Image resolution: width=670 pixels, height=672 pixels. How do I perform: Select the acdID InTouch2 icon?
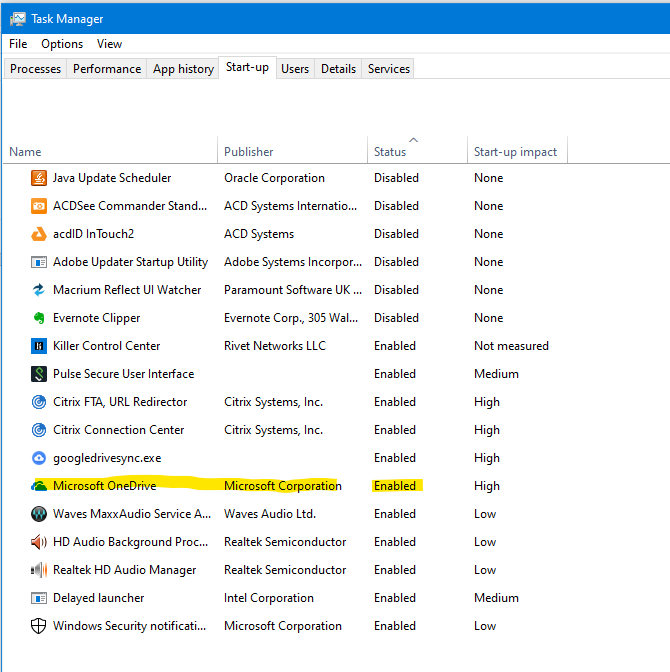39,234
